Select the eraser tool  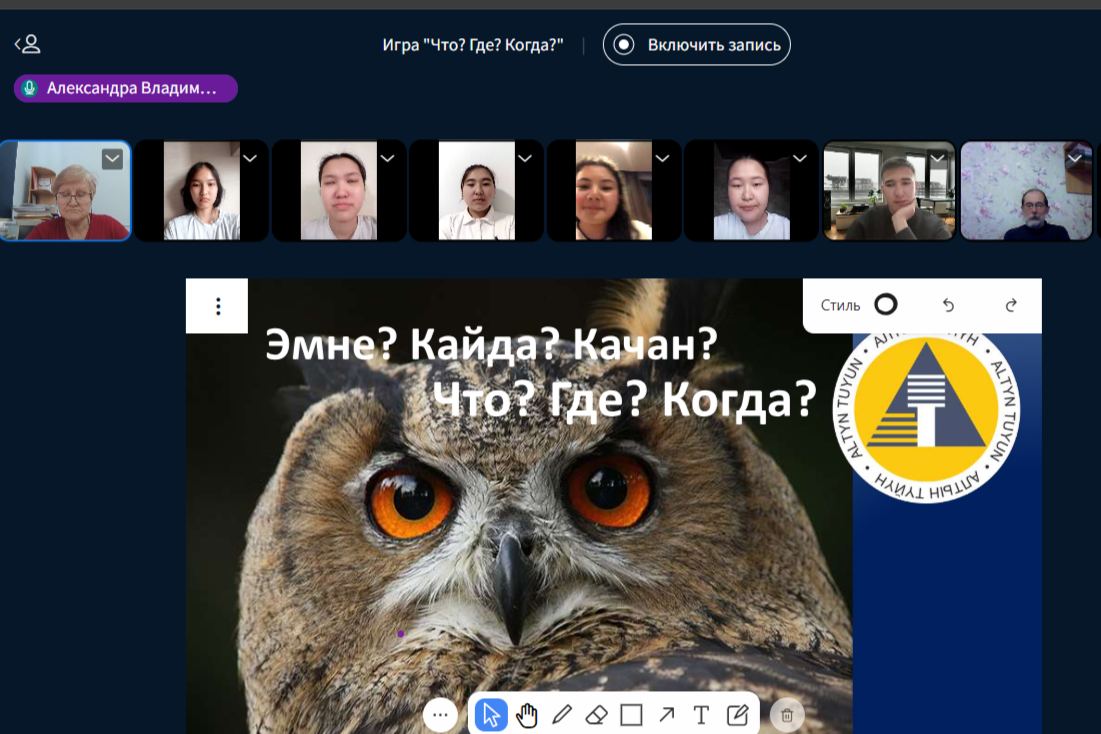pos(598,714)
